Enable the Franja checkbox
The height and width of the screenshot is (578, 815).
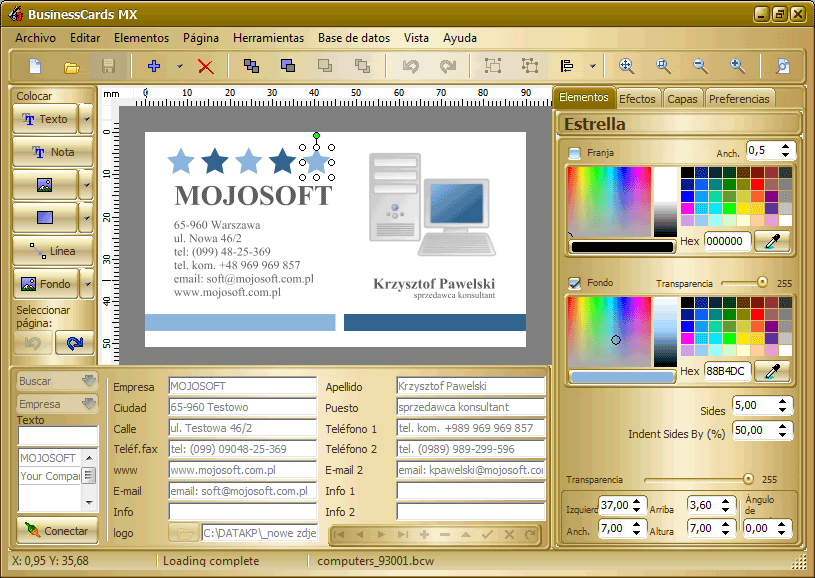(574, 153)
